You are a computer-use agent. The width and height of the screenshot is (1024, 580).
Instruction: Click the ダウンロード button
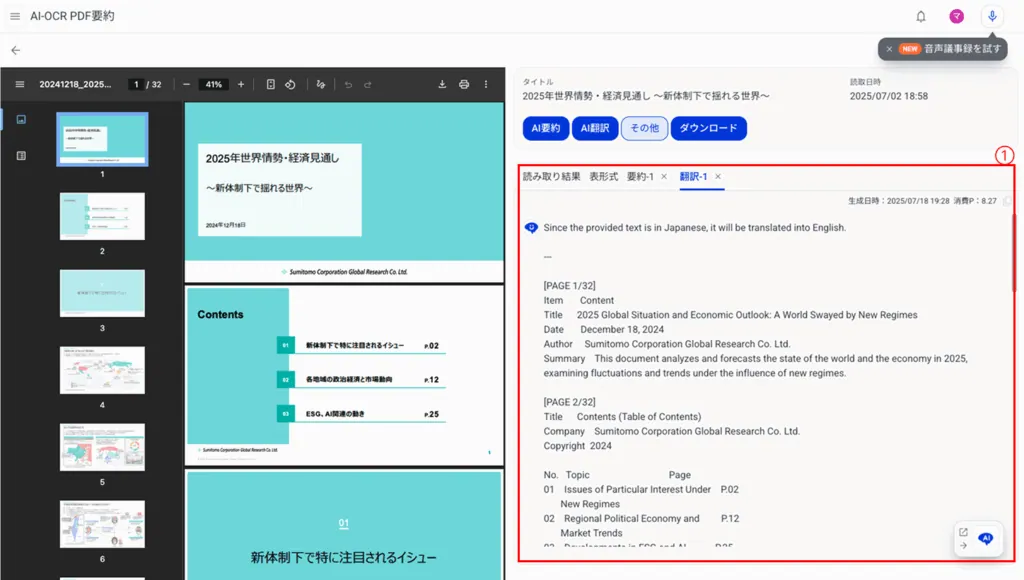[709, 128]
